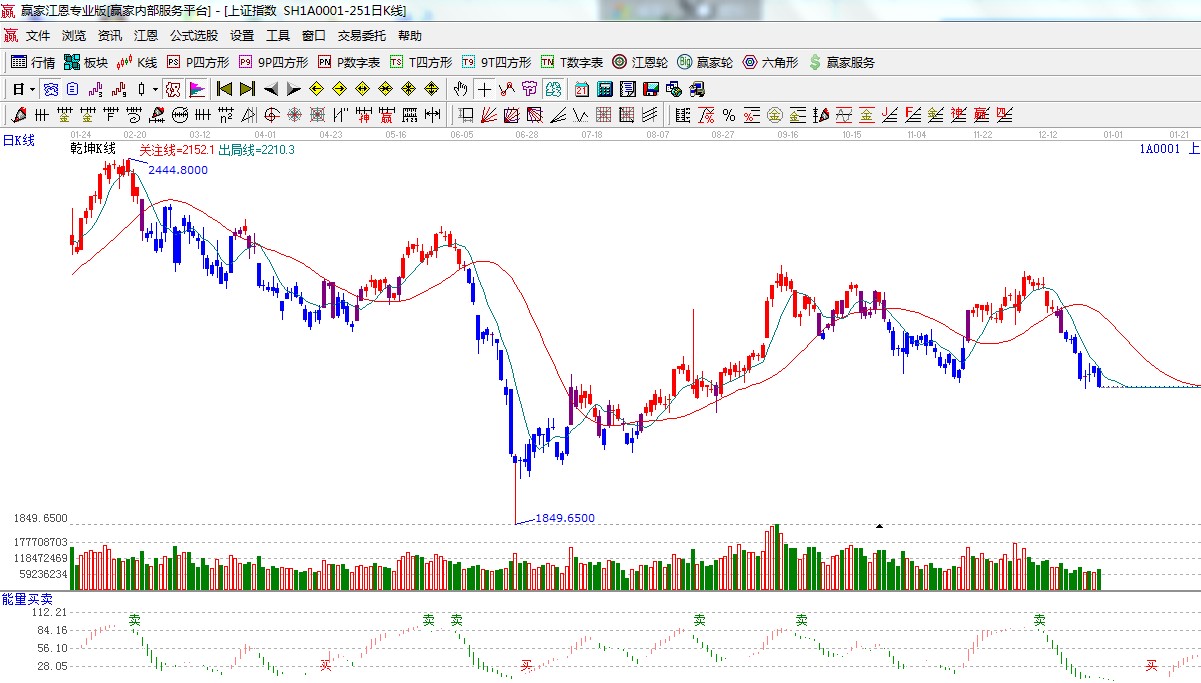Toggle the blue knot pattern button
Viewport: 1201px width, 683px height.
pyautogui.click(x=50, y=89)
